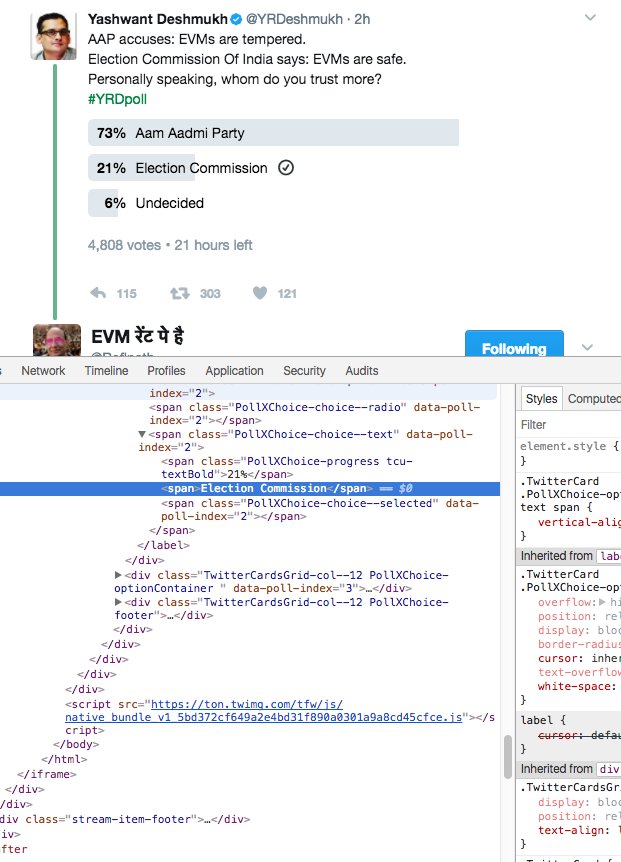Viewport: 621px width, 862px height.
Task: Click the Elements panel vertical scrollbar thumb
Action: [x=508, y=756]
